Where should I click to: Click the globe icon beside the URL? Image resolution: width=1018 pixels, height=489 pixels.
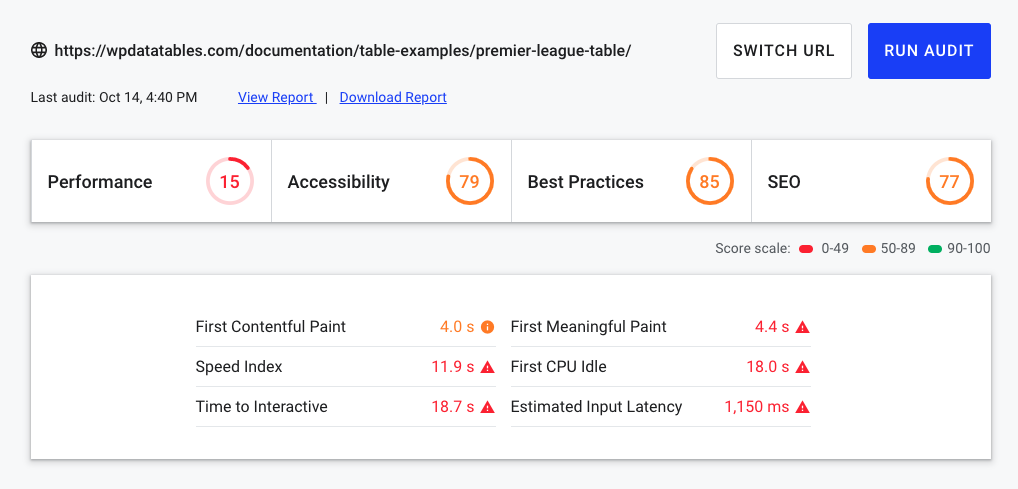39,50
